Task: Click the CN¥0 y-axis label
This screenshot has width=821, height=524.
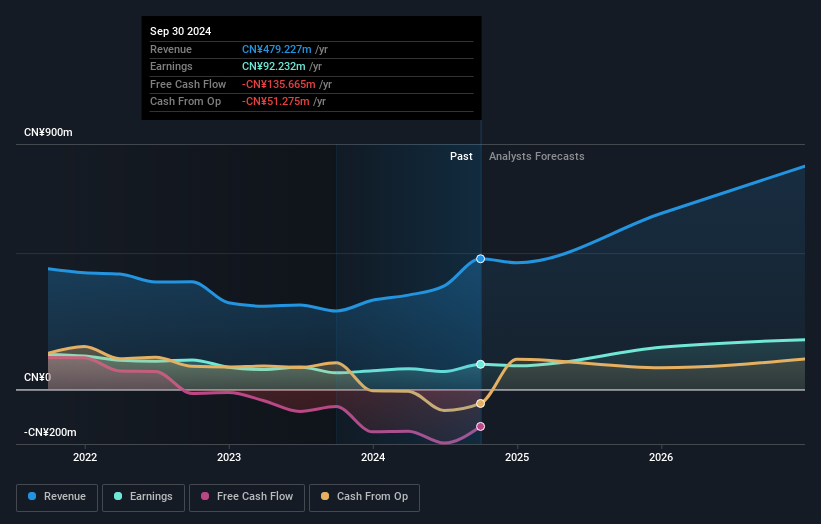Action: coord(37,377)
